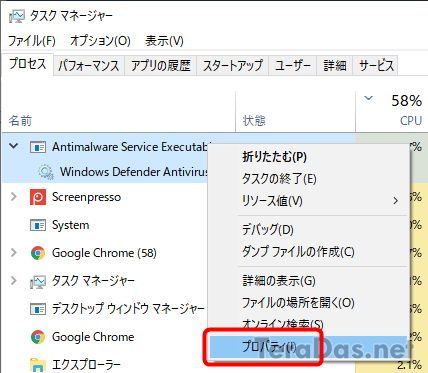Viewport: 428px width, 373px height.
Task: Switch to the パフォーマンス tab
Action: (x=89, y=65)
